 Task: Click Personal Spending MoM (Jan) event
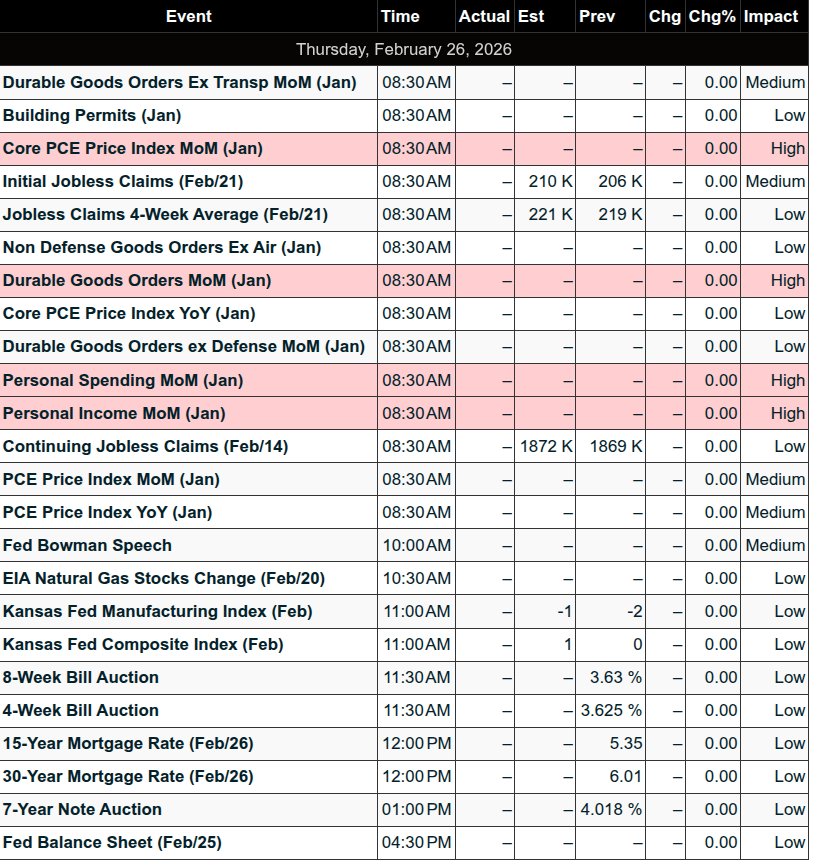click(123, 380)
